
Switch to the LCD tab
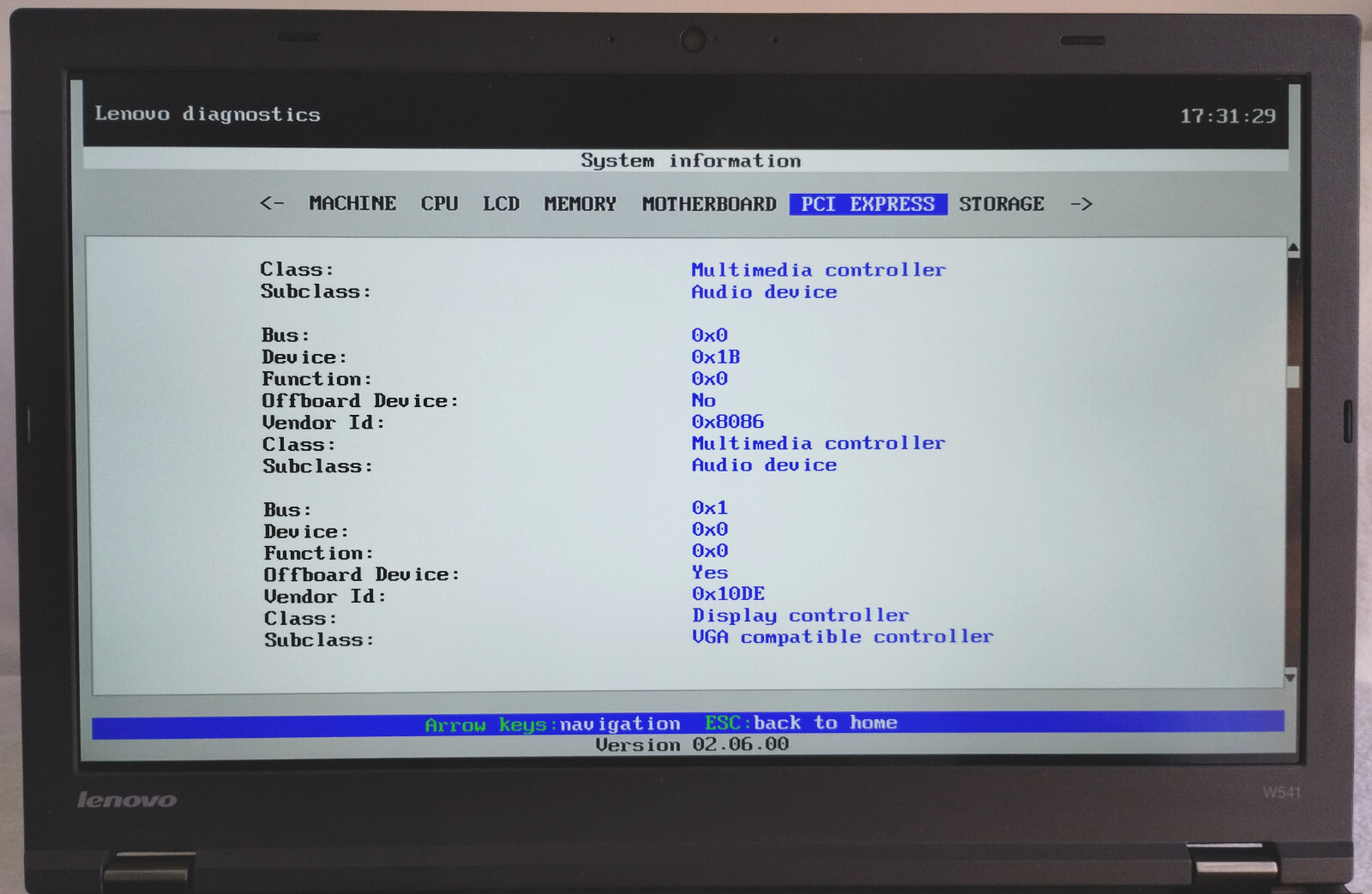click(x=501, y=204)
